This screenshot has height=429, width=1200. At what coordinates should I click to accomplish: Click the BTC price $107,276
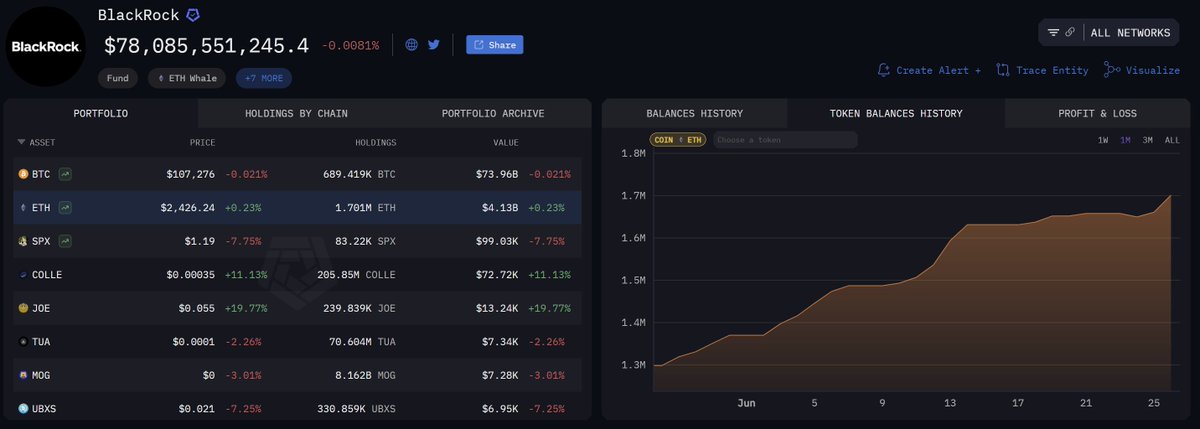[191, 174]
